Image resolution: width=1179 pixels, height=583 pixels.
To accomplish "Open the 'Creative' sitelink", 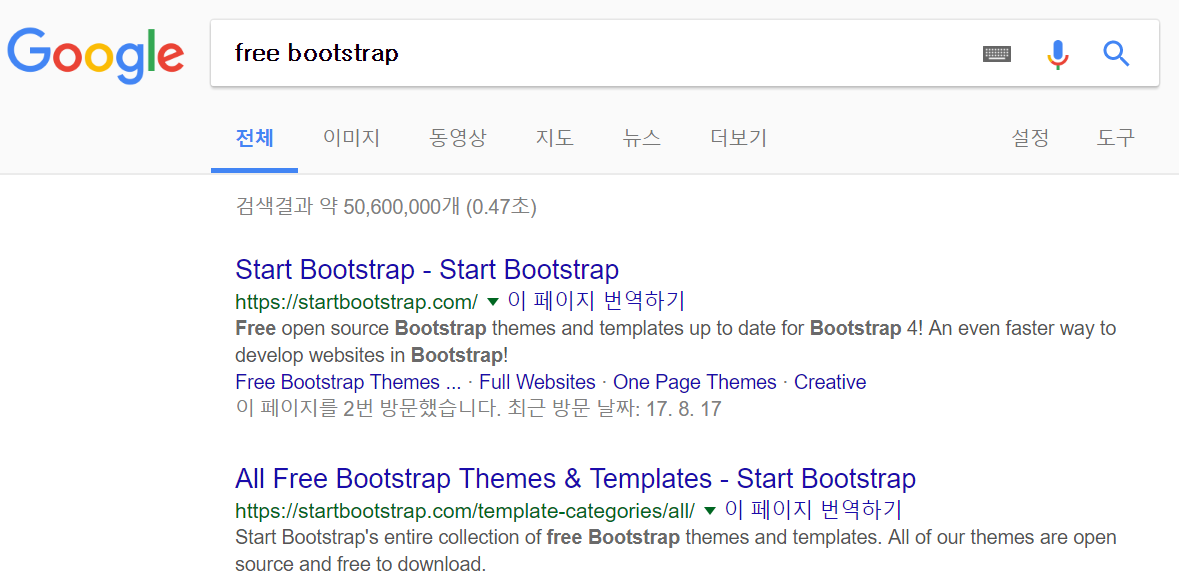I will pos(830,382).
